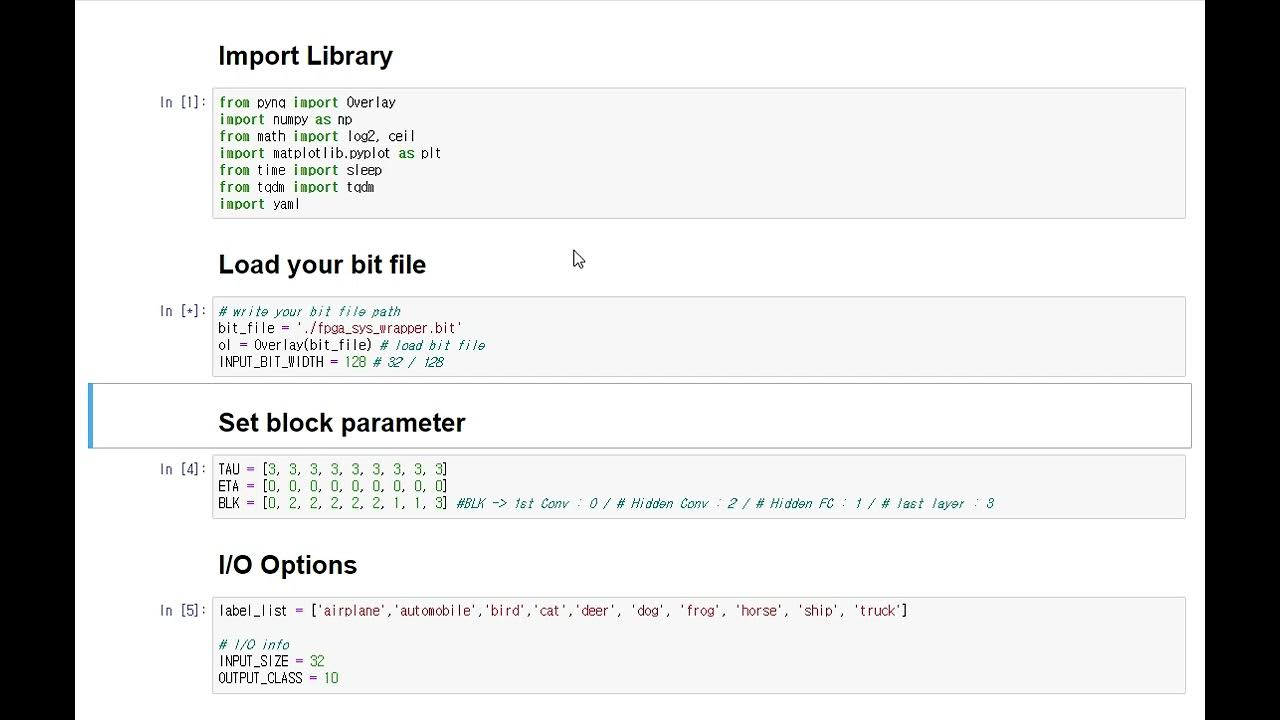Click the ETA list assignment line
Screen dimensions: 1280x720
click(332, 486)
